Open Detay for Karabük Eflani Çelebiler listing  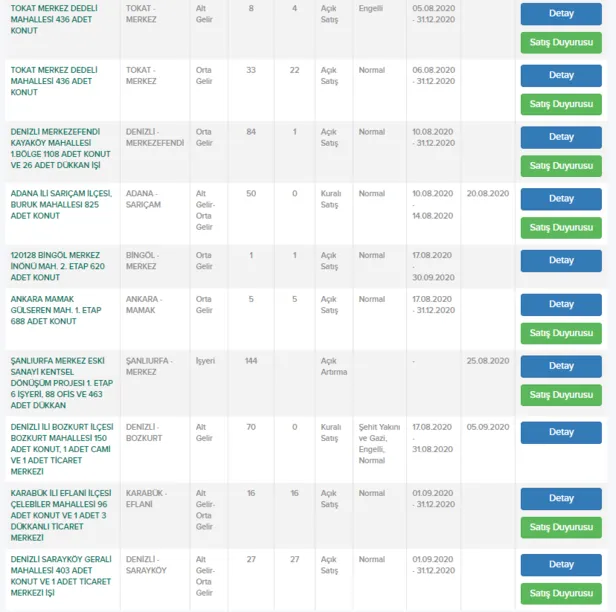pos(561,498)
